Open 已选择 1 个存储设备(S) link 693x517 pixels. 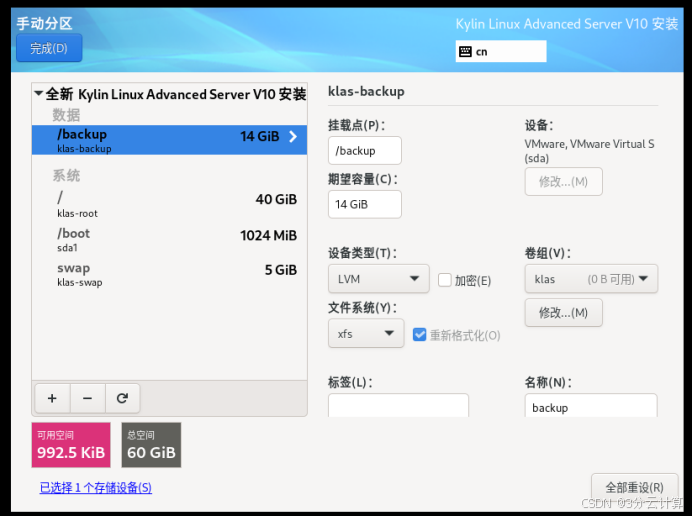96,487
